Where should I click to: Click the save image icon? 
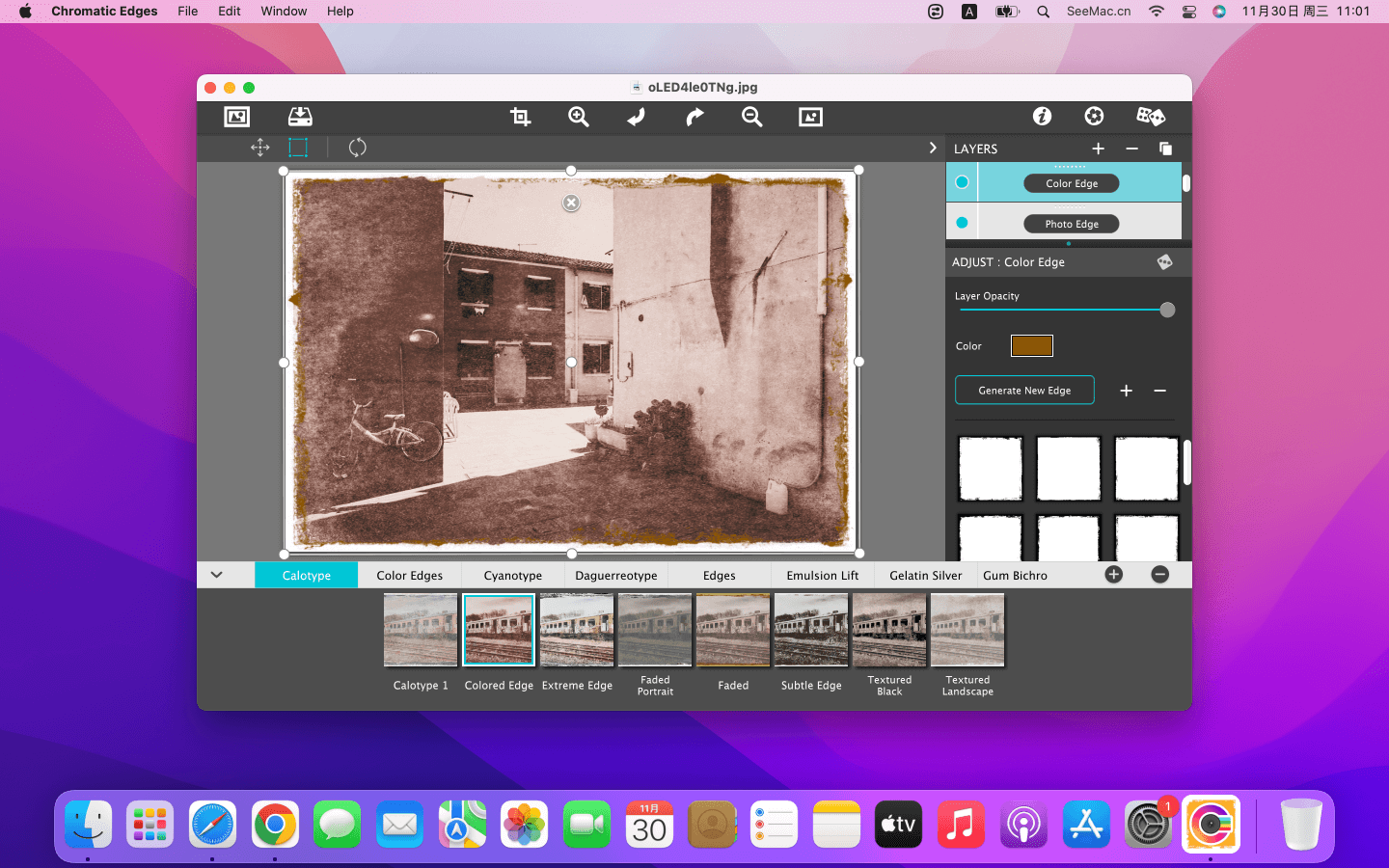[300, 117]
